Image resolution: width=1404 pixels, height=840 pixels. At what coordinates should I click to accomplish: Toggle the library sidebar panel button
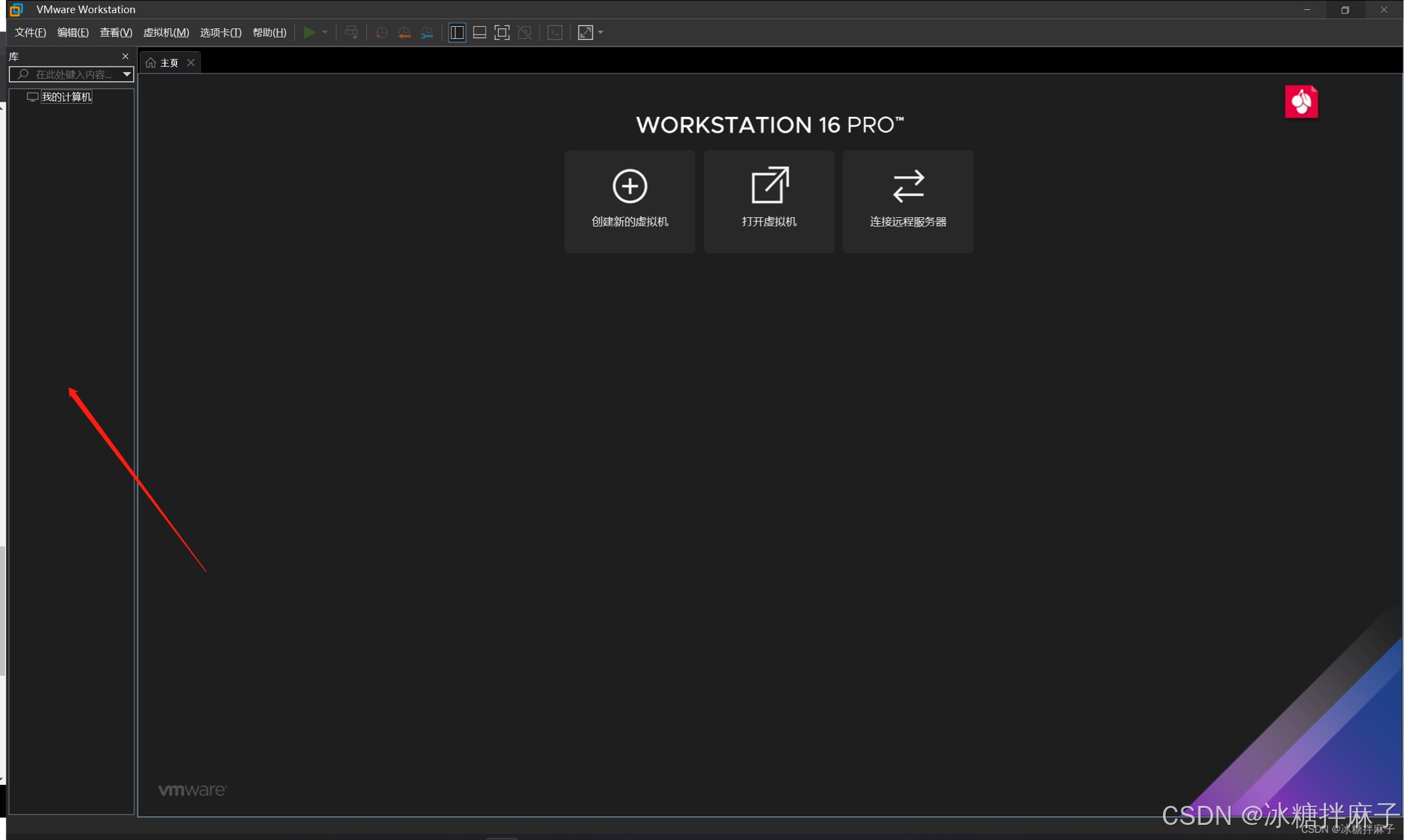(457, 33)
